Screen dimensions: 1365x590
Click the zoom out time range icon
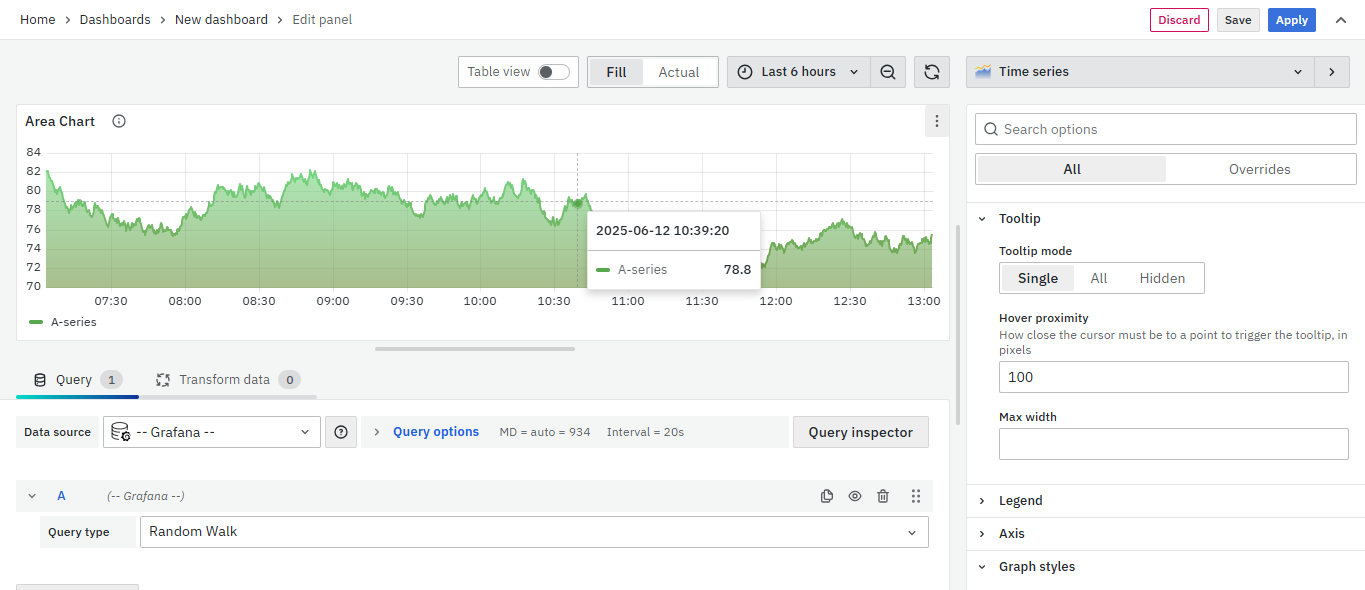[888, 72]
